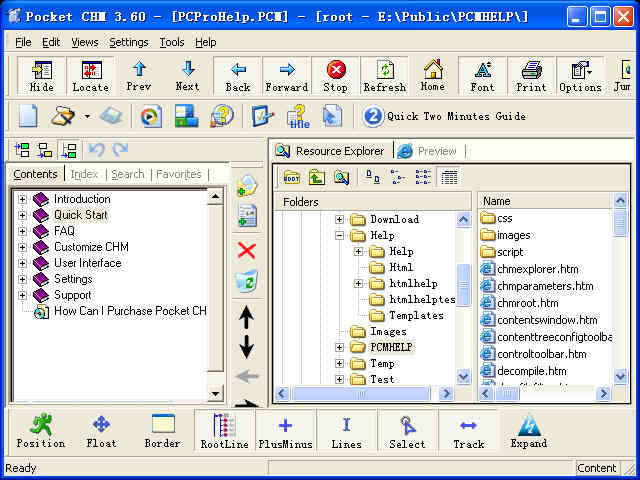This screenshot has height=480, width=640.
Task: Switch to the Favorites tab
Action: coord(179,174)
